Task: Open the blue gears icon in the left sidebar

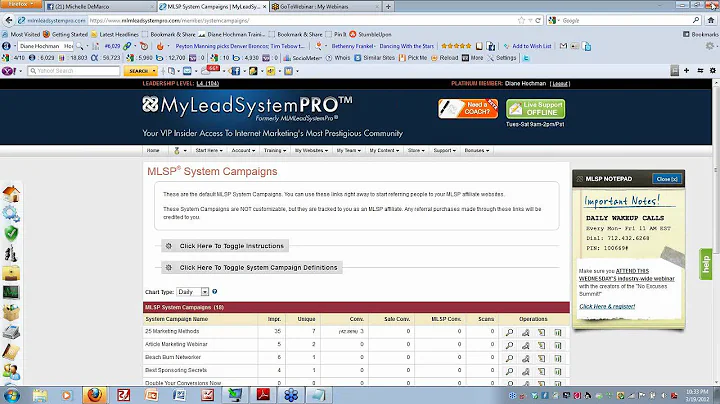Action: 11,214
